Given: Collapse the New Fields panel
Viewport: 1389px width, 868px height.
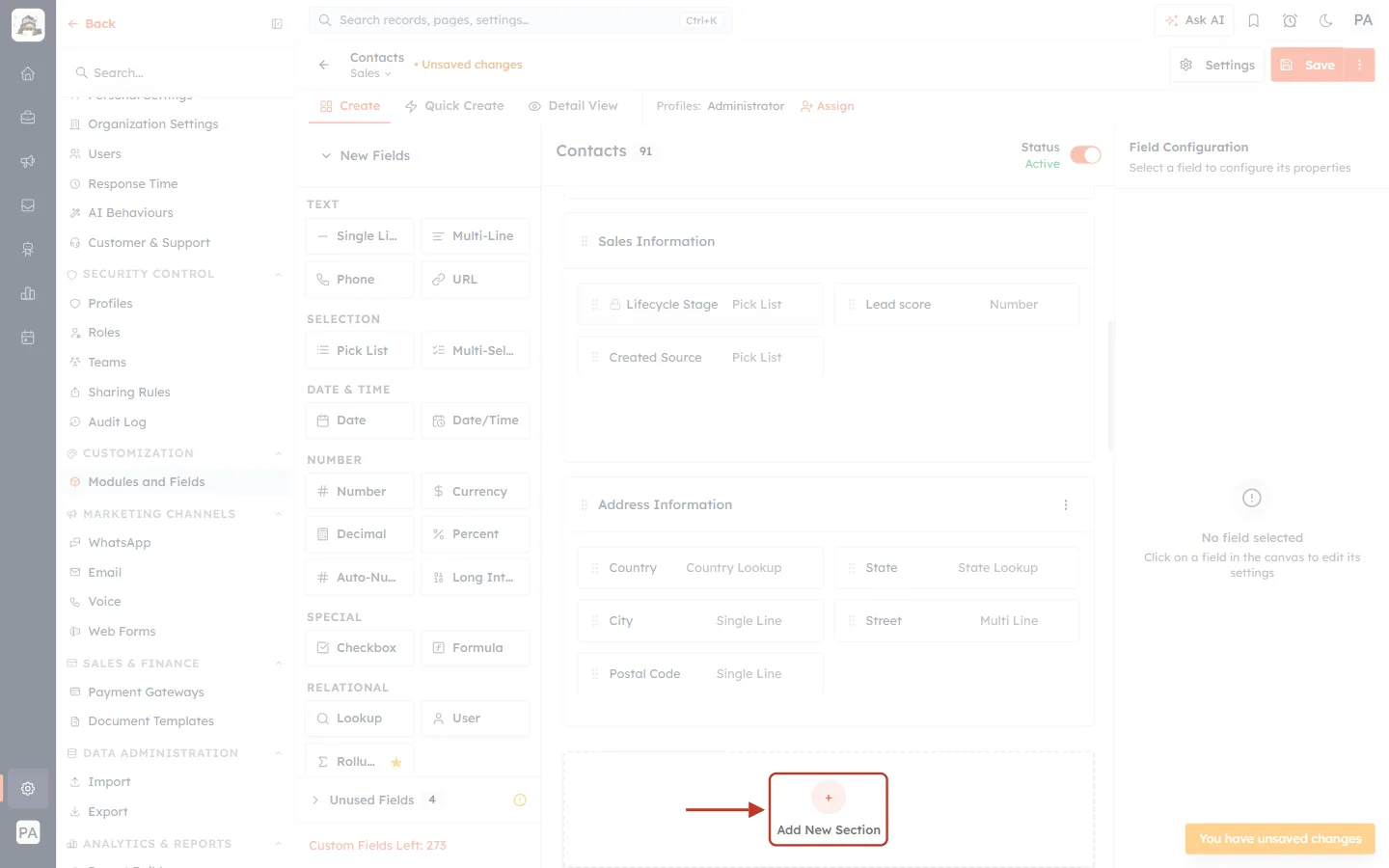Looking at the screenshot, I should click(326, 155).
